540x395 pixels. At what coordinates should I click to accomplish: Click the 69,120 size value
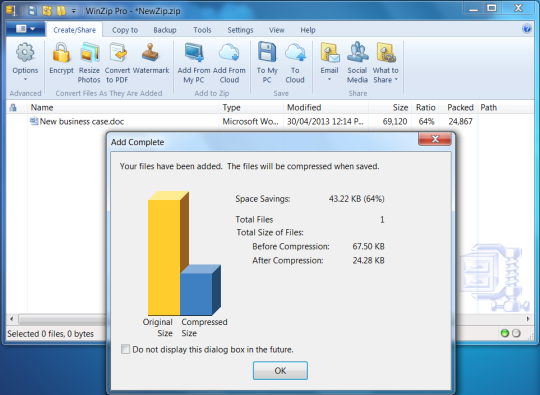[395, 121]
